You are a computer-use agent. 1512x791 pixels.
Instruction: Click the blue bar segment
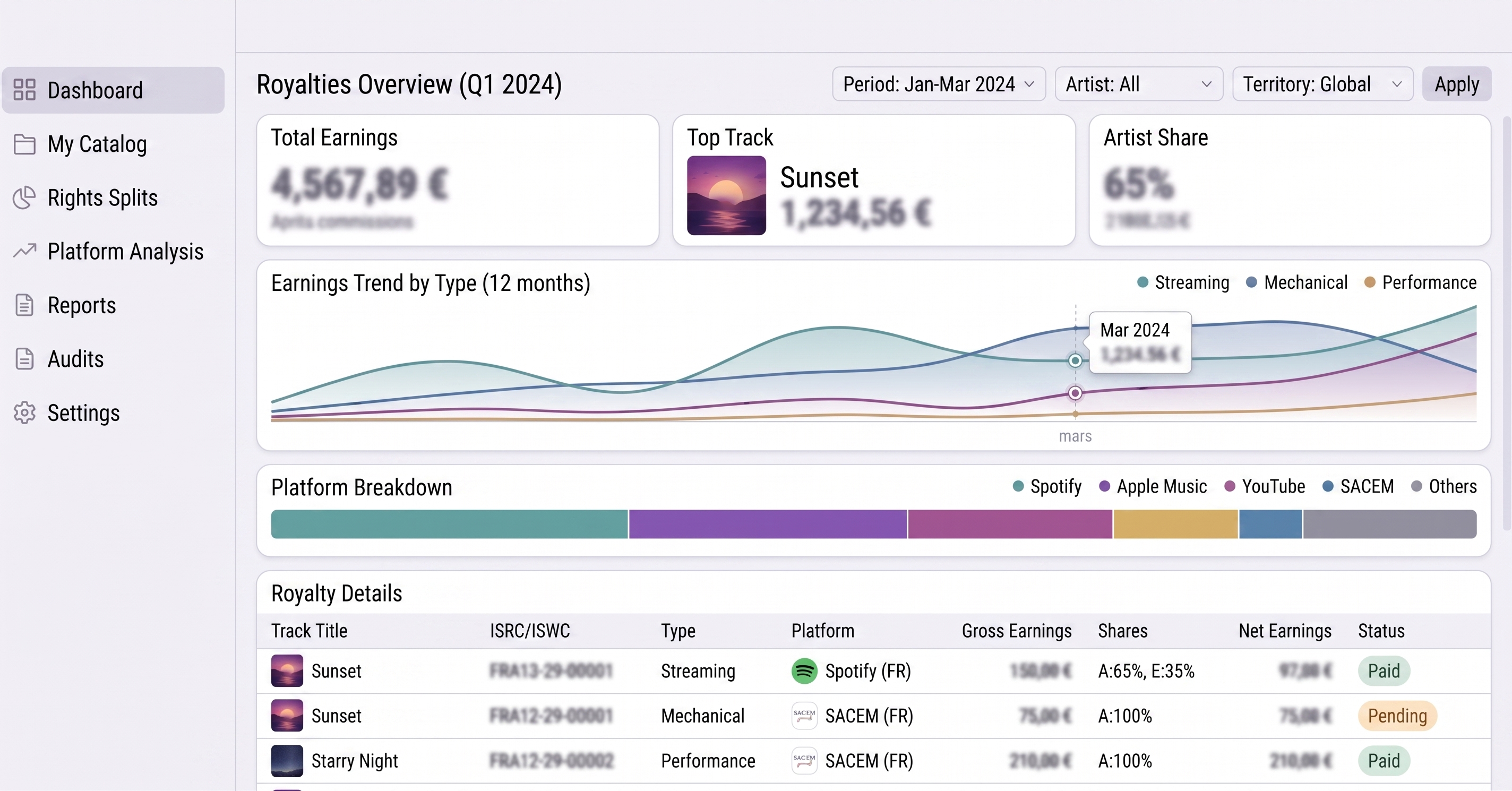point(1270,524)
